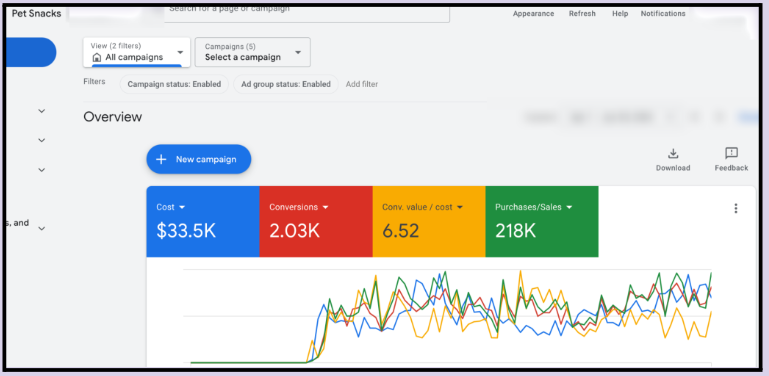769x376 pixels.
Task: Select the yellow Conv. value / cost 6.52 scorecard
Action: (x=429, y=222)
